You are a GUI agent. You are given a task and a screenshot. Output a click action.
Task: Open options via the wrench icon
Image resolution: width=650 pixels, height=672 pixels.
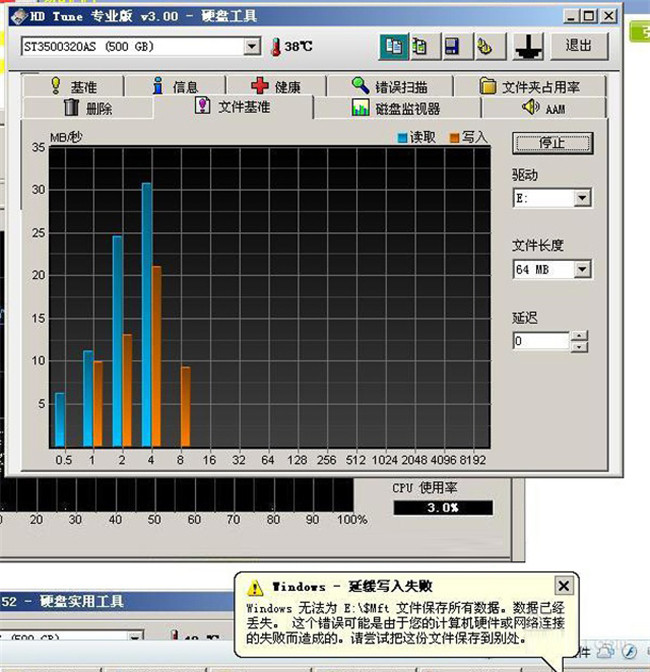point(483,46)
